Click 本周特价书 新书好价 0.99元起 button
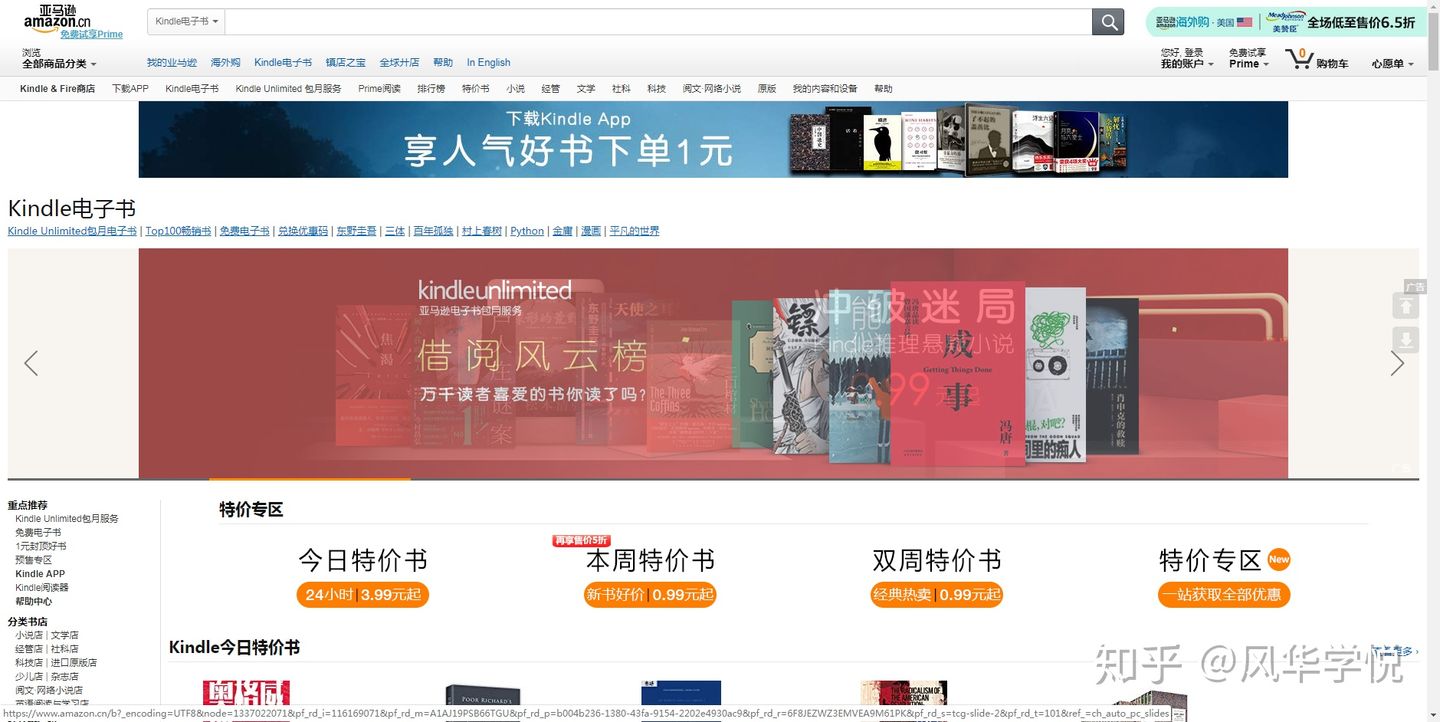Image resolution: width=1440 pixels, height=722 pixels. [x=650, y=594]
